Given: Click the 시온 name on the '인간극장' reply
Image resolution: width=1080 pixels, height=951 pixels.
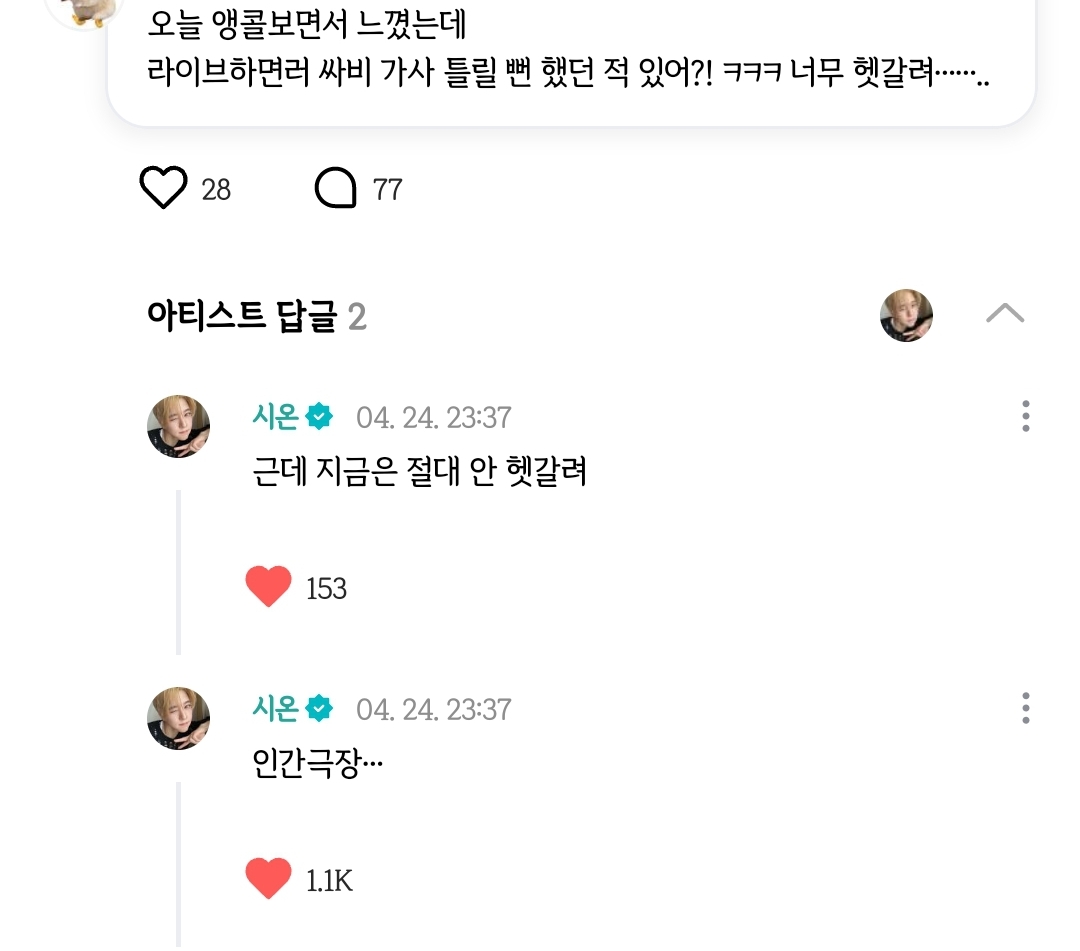Looking at the screenshot, I should pyautogui.click(x=275, y=709).
